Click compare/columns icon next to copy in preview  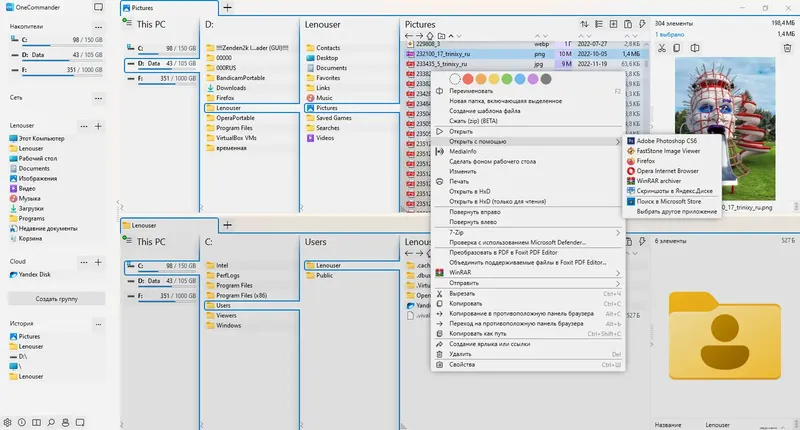click(x=695, y=48)
